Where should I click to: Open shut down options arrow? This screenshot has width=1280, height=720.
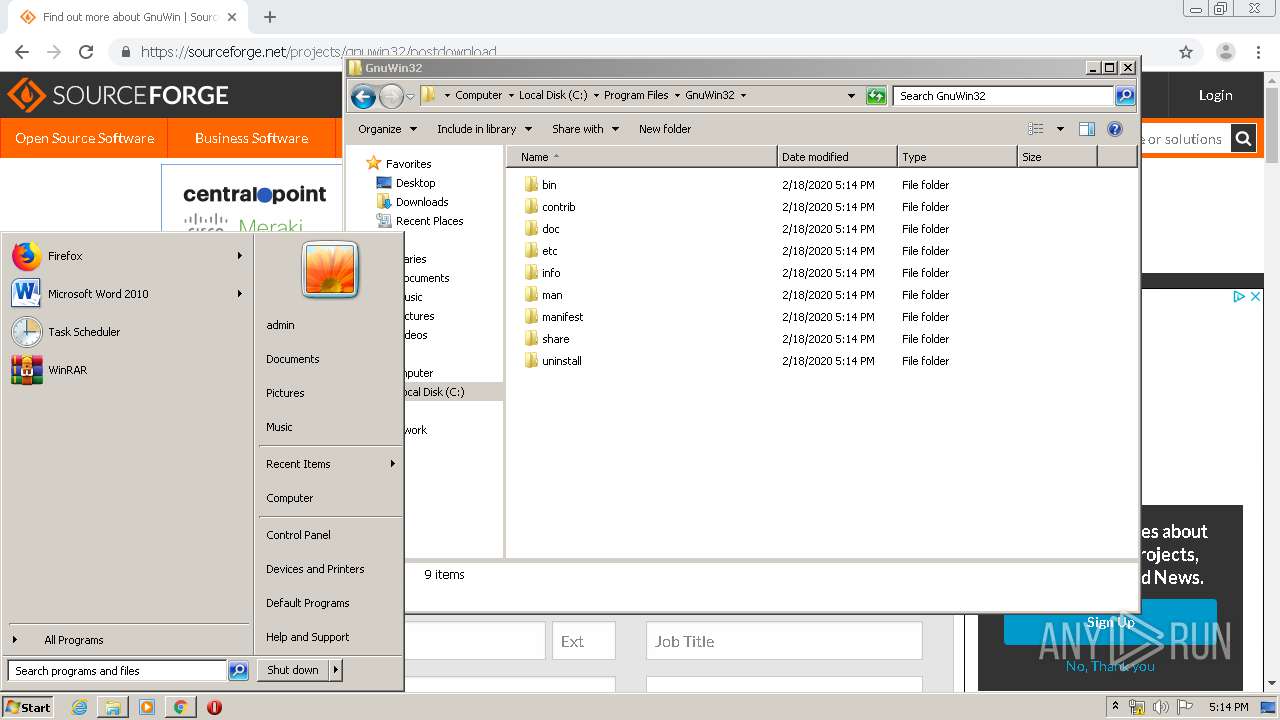click(x=336, y=670)
